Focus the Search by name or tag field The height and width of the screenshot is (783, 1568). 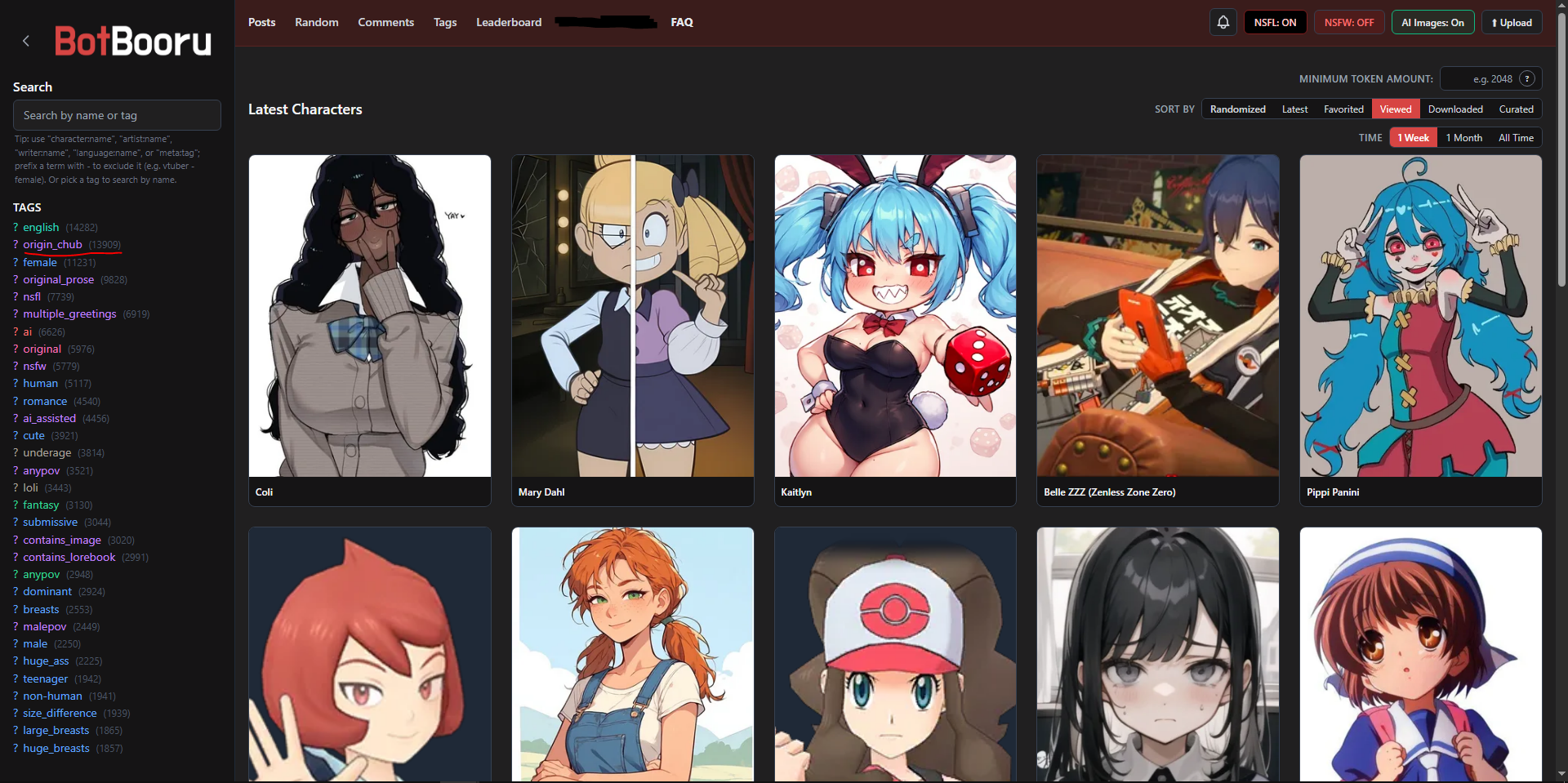(117, 115)
